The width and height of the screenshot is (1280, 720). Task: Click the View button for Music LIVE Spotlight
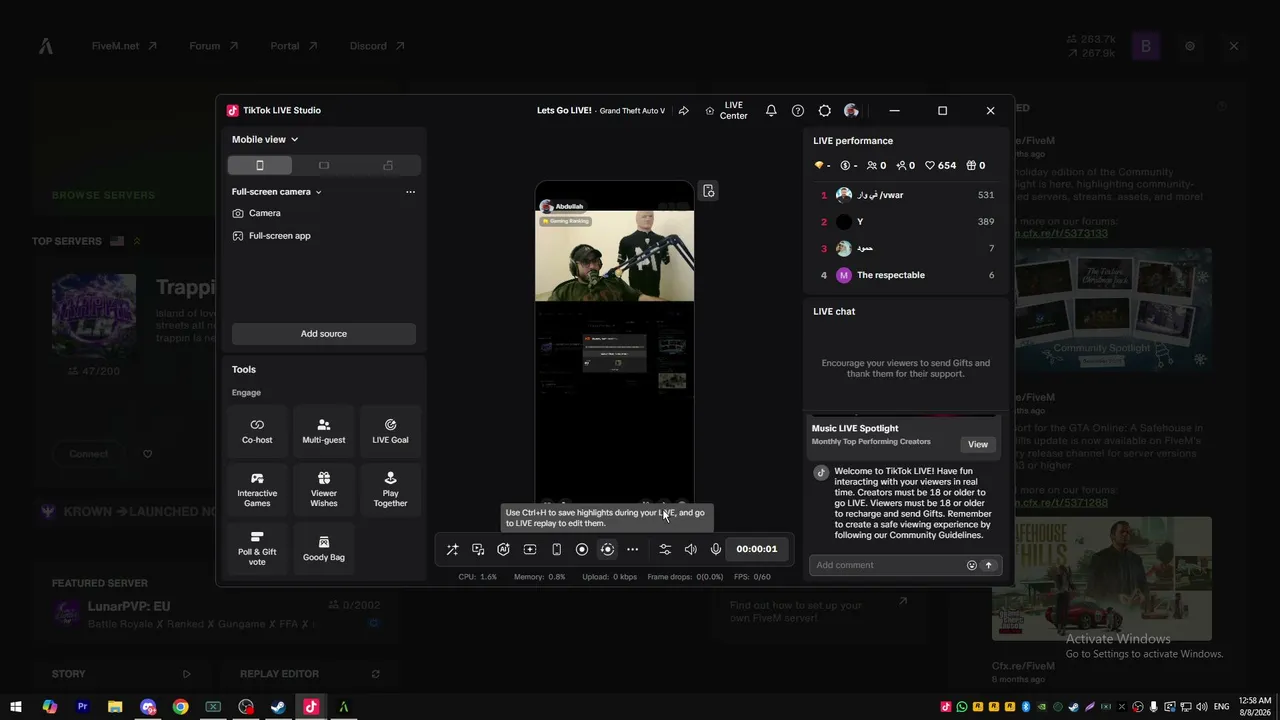(978, 444)
